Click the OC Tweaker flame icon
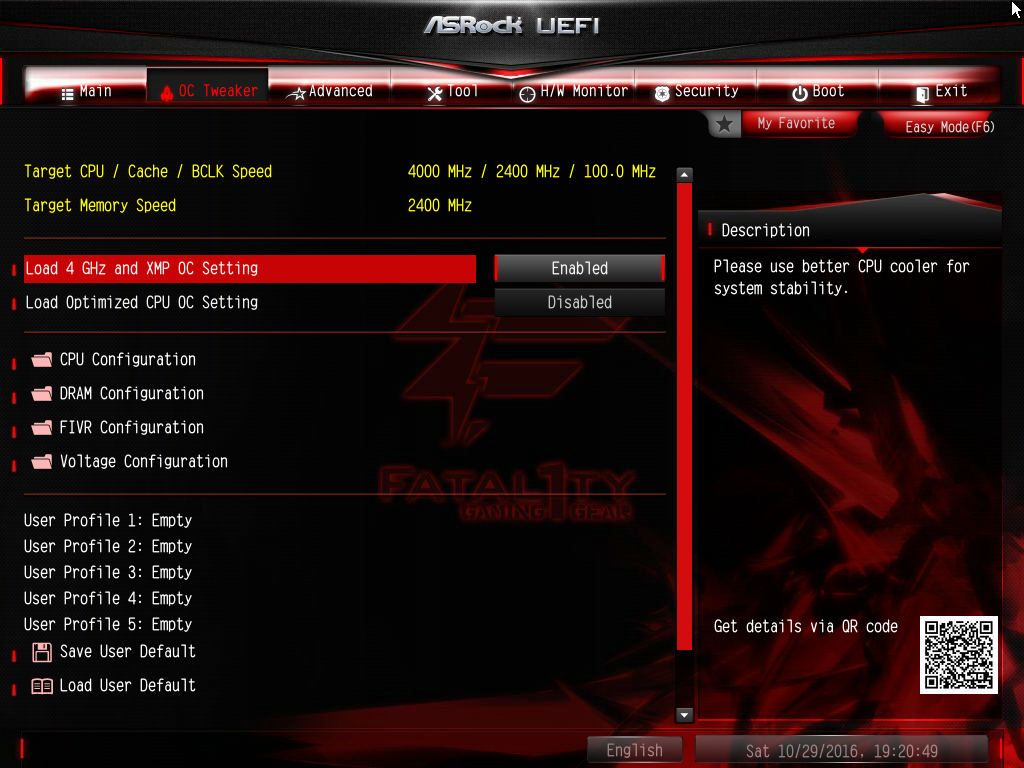The height and width of the screenshot is (768, 1024). point(167,93)
